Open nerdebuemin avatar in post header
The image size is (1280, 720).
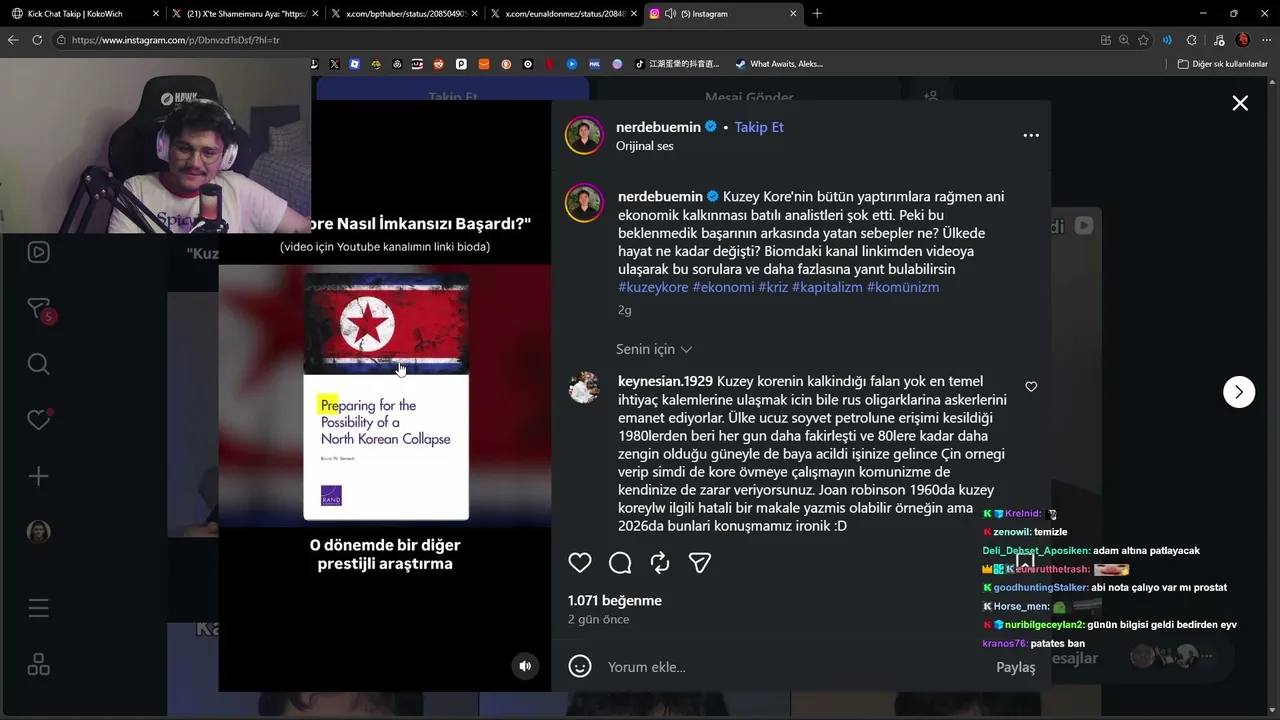[584, 135]
